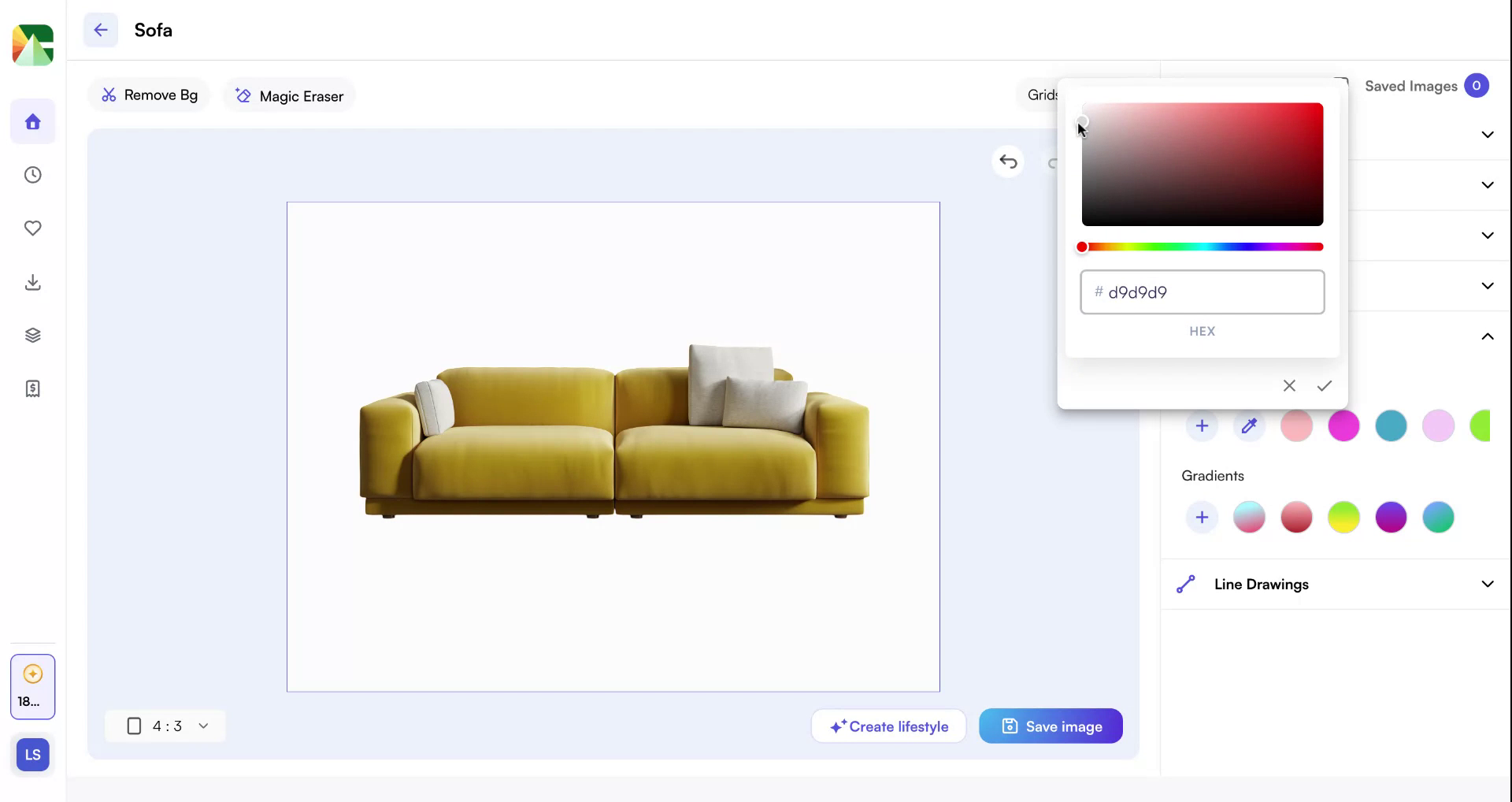Click the Create lifestyle button

(888, 726)
